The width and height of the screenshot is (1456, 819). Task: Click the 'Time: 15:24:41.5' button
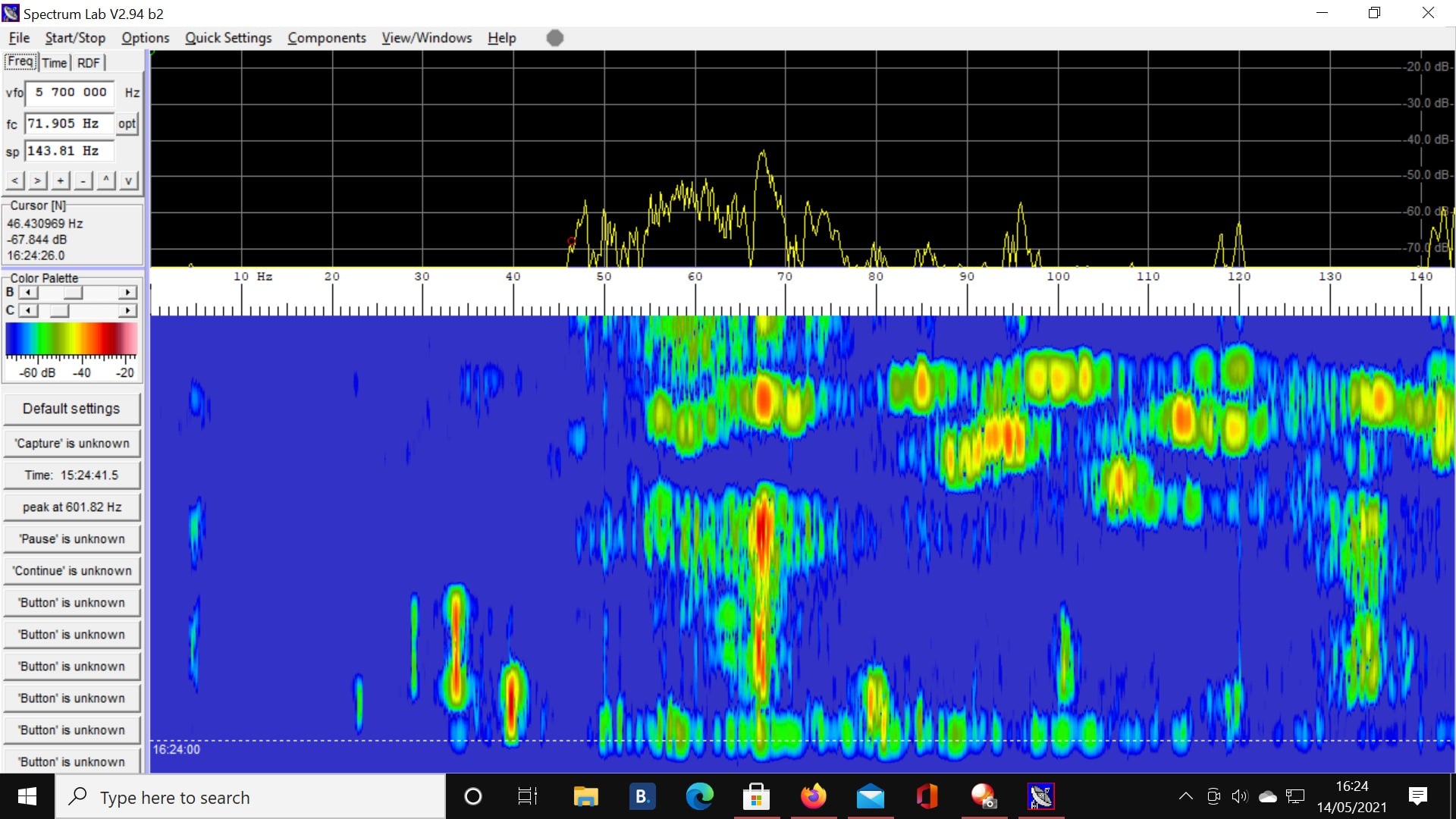(72, 475)
